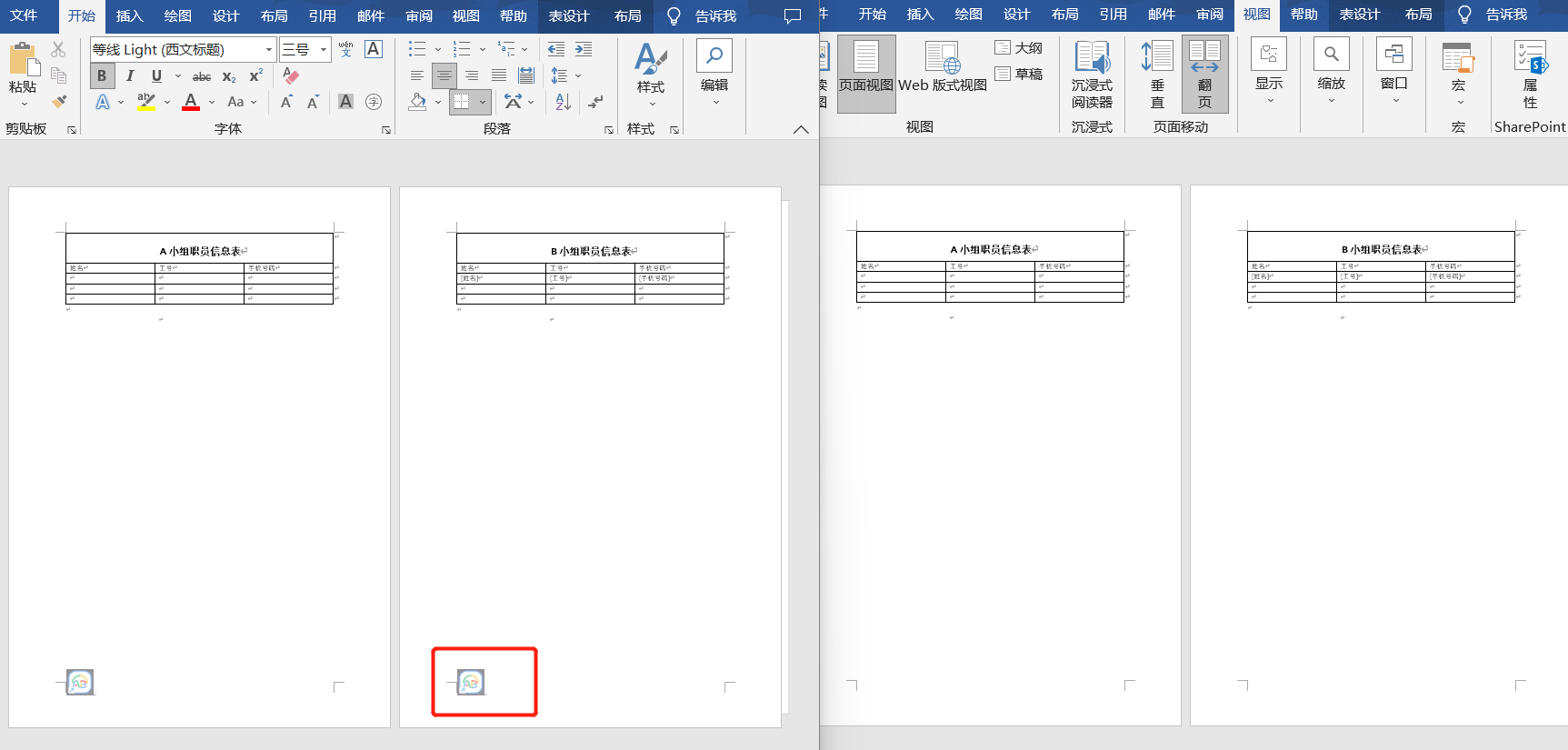Switch to 绘图 tab in left window
The width and height of the screenshot is (1568, 750).
pos(178,15)
